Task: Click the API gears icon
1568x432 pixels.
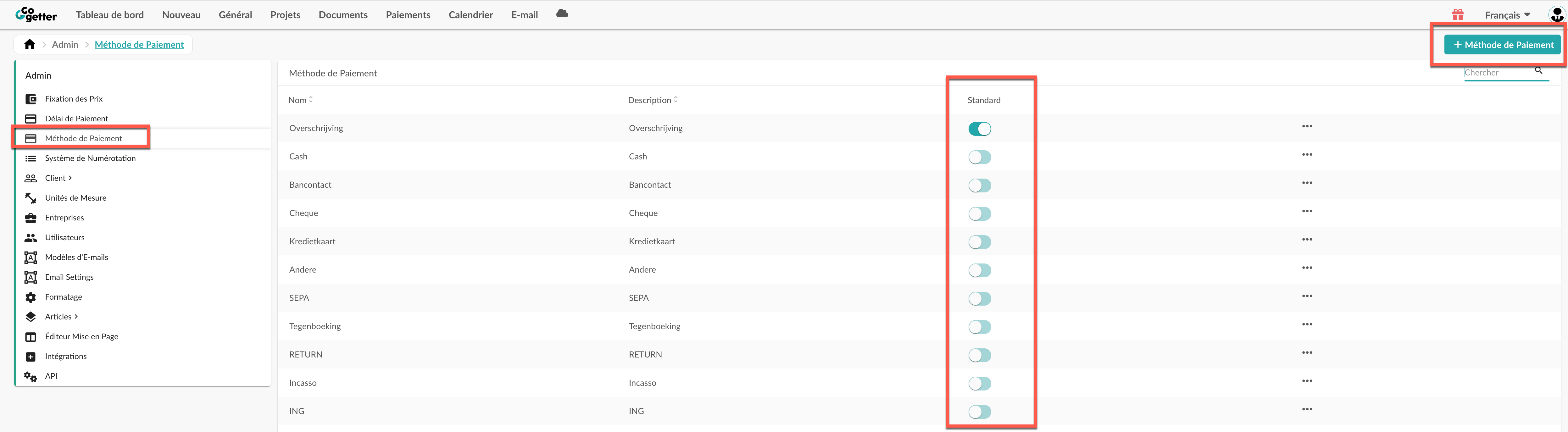Action: (31, 377)
